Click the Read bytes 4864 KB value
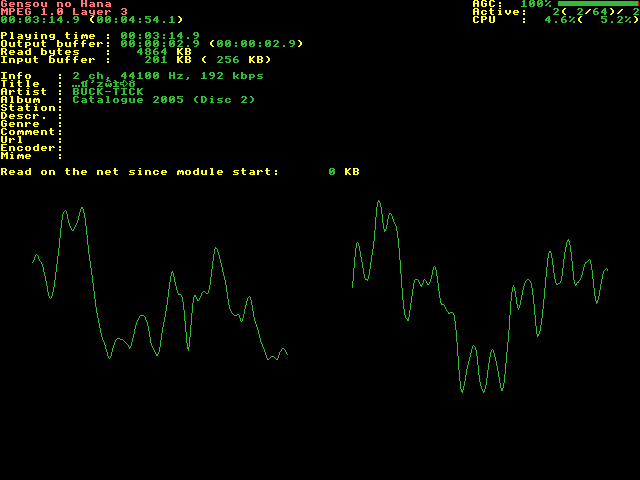Image resolution: width=640 pixels, height=480 pixels. 164,52
